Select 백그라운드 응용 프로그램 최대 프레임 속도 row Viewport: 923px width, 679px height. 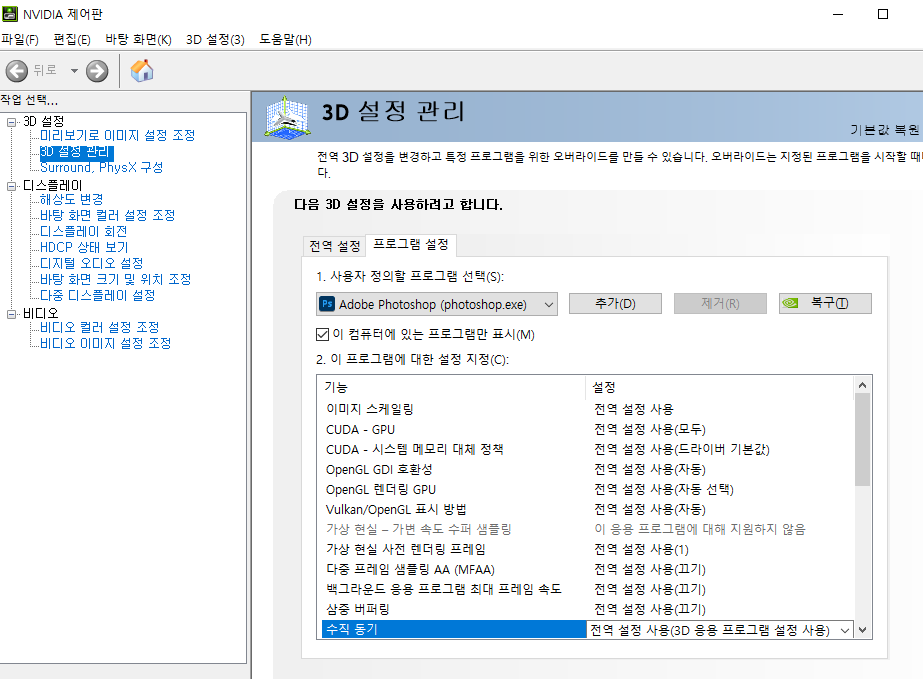[586, 589]
